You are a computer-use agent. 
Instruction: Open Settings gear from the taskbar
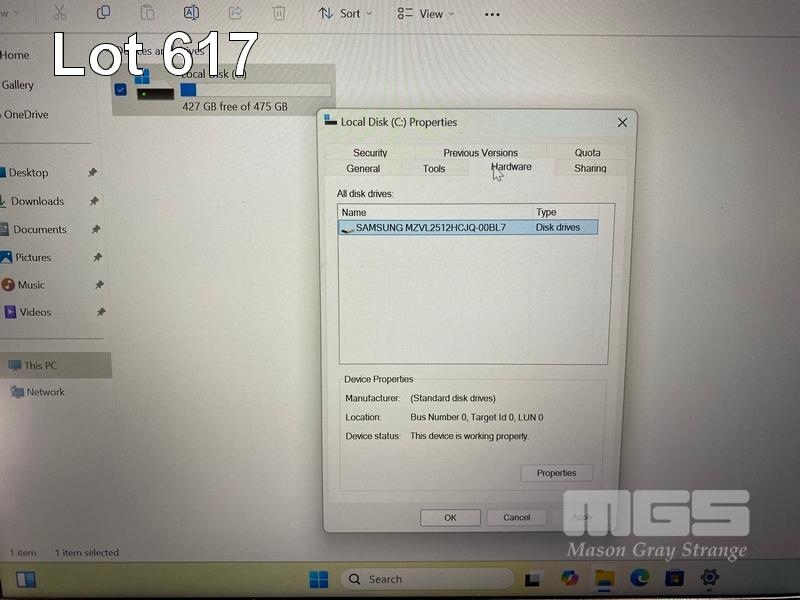(709, 578)
